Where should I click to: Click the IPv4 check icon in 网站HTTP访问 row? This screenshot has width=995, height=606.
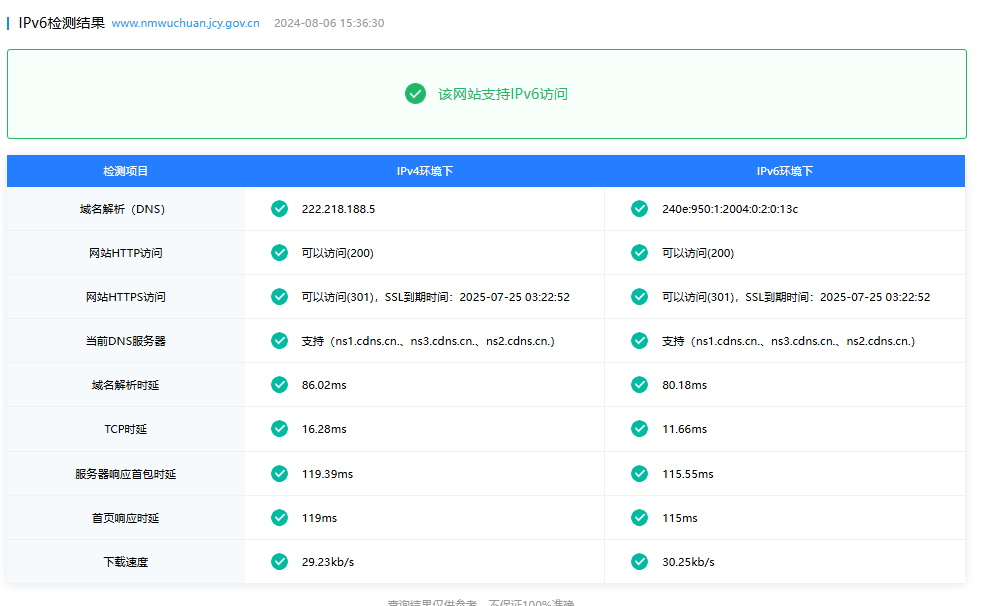pos(280,253)
